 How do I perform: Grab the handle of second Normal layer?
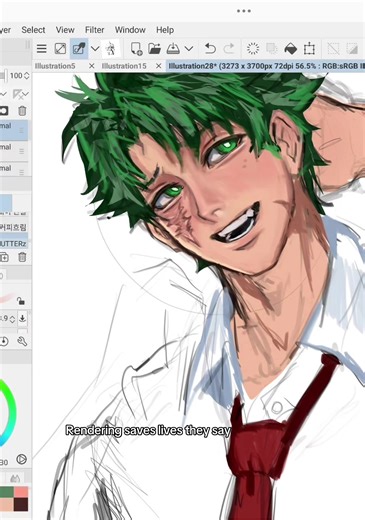tap(22, 151)
